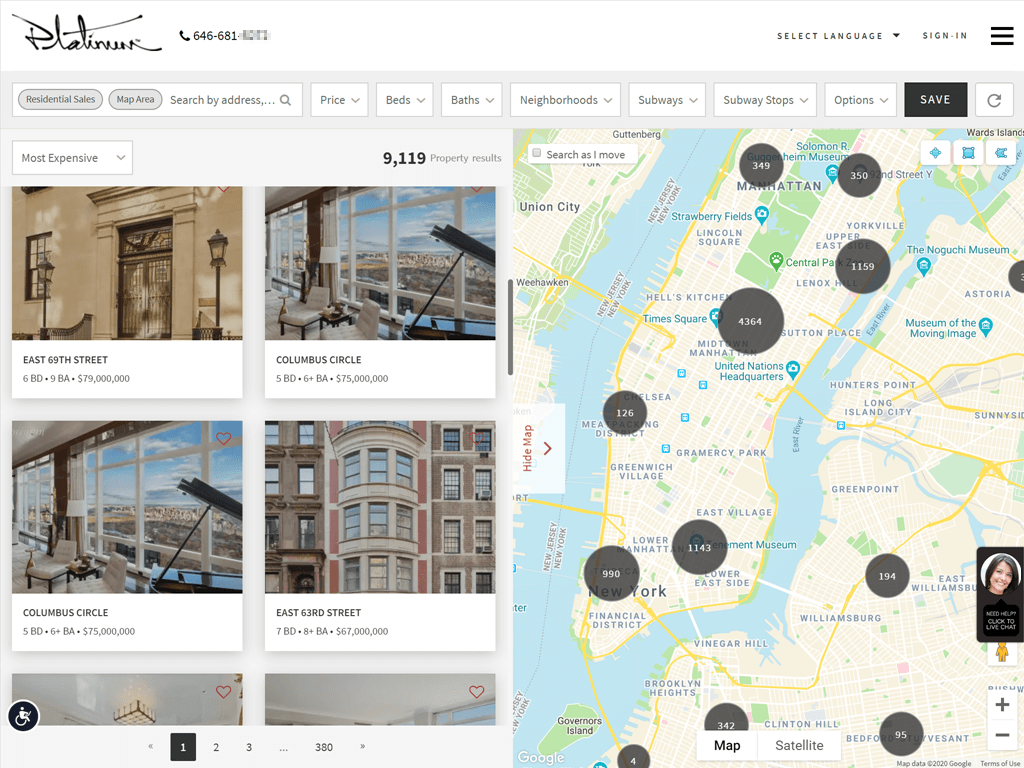Go to results page 2
The image size is (1024, 768).
pos(216,747)
